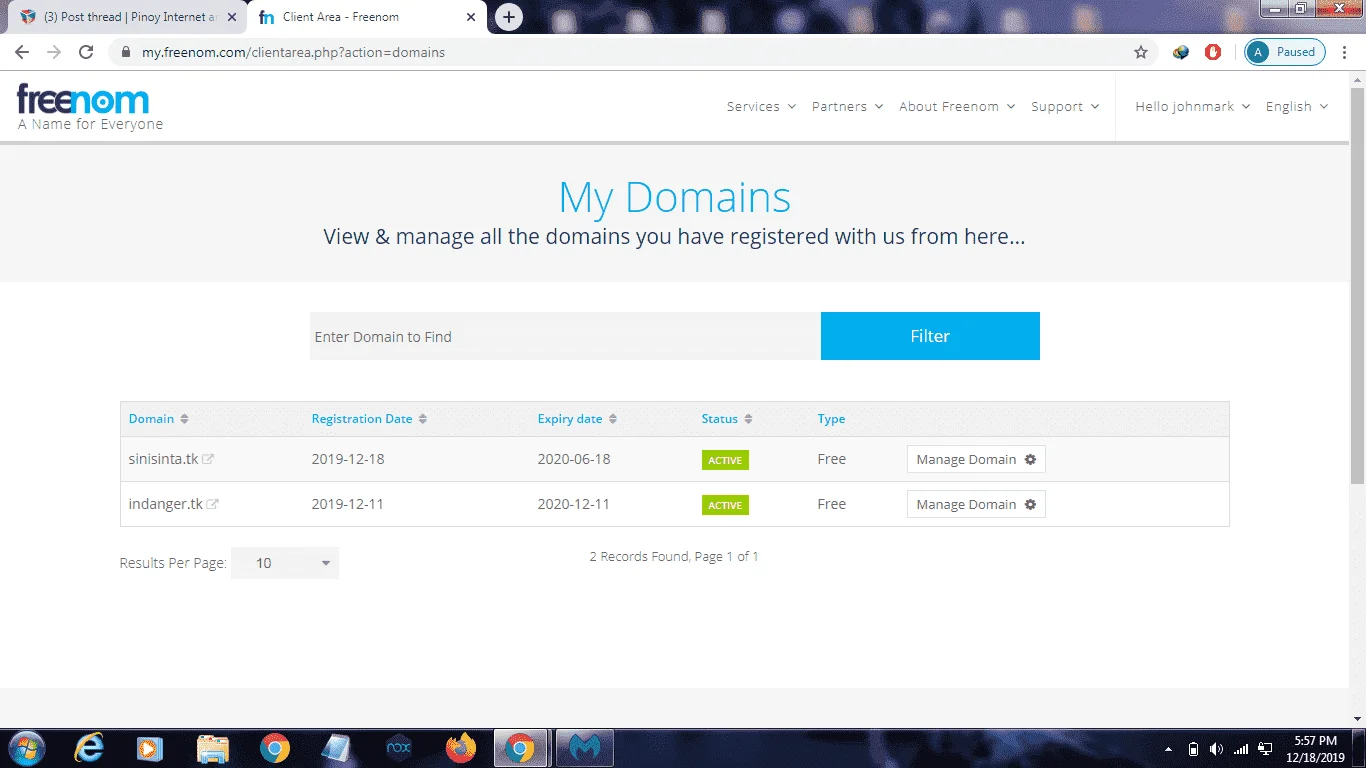The height and width of the screenshot is (768, 1366).
Task: Bookmark this page with the star icon
Action: click(1141, 52)
